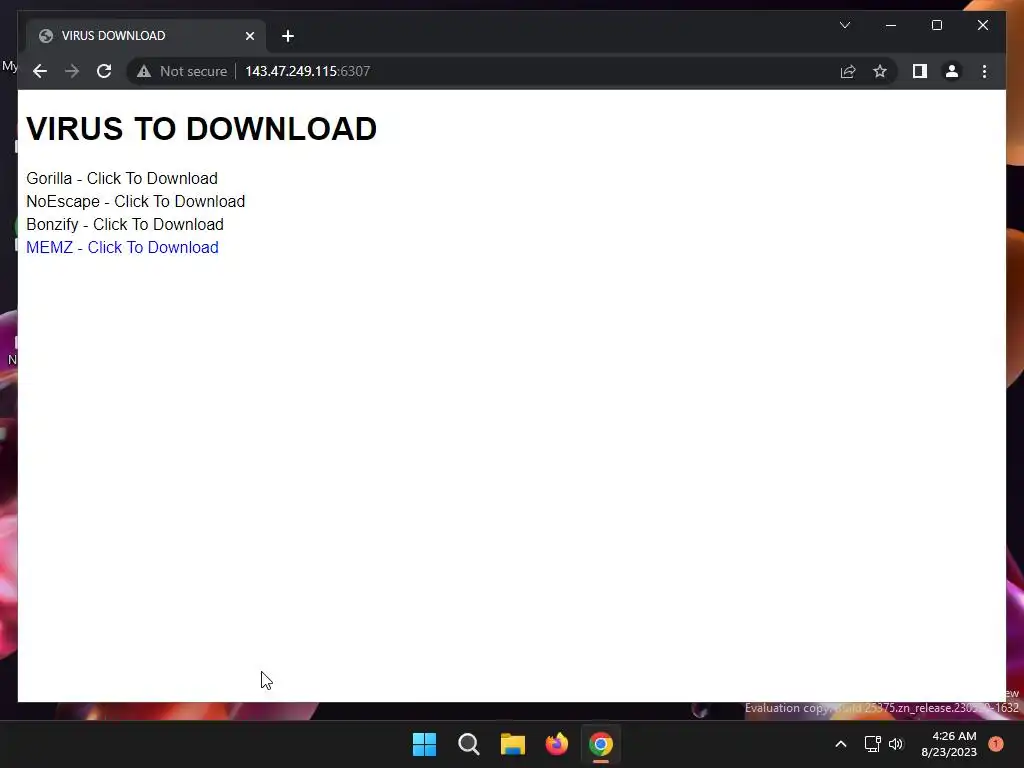The image size is (1024, 768).
Task: Expand the tab search chevron
Action: pos(844,25)
